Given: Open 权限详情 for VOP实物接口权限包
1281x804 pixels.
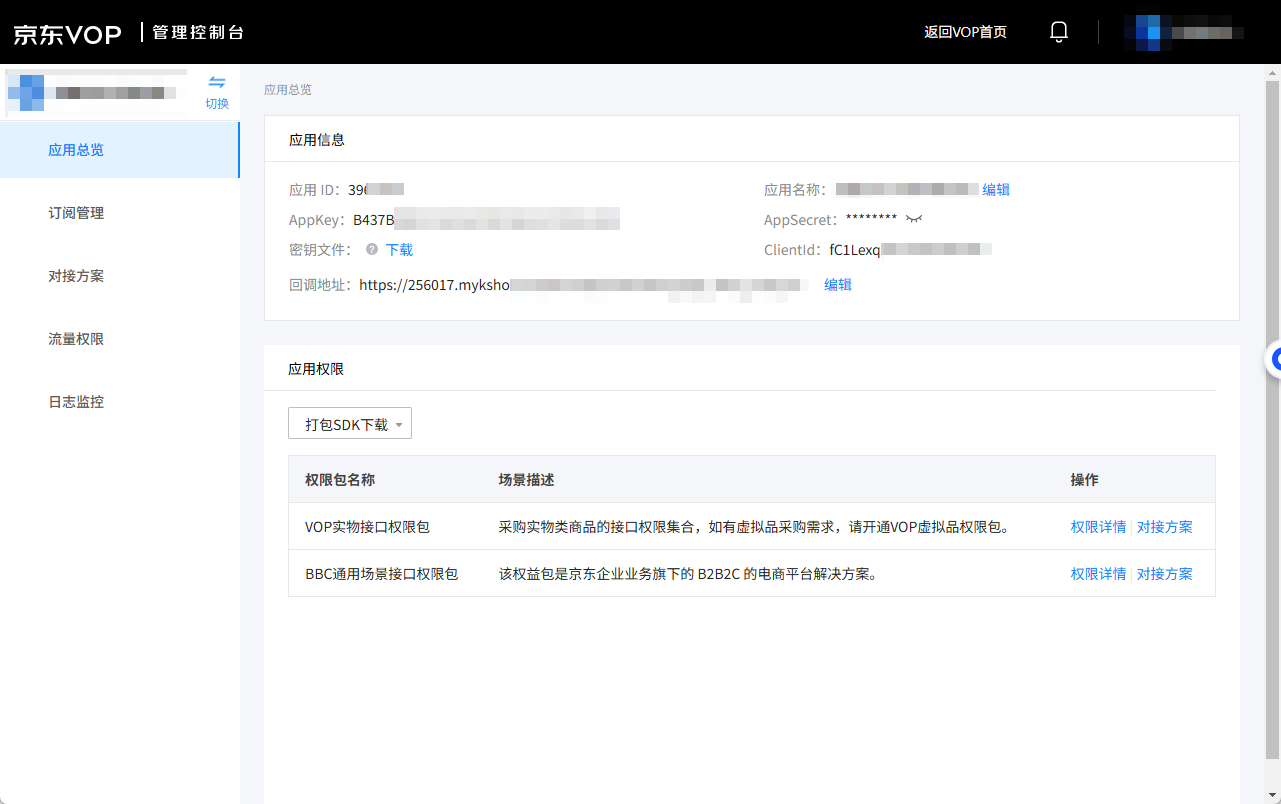Looking at the screenshot, I should click(x=1098, y=526).
